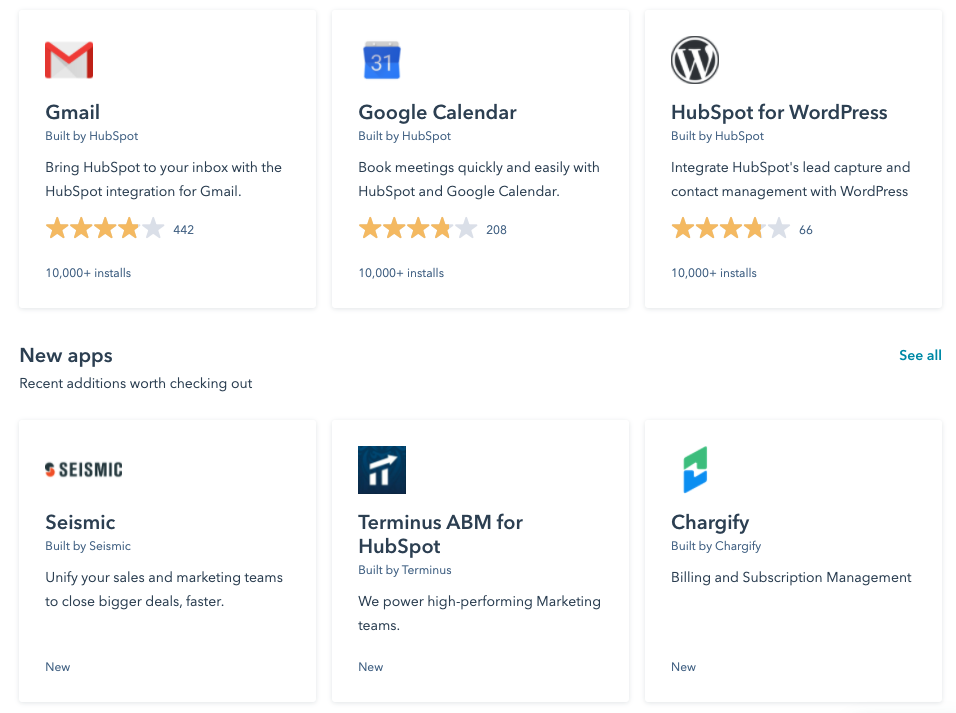Open HubSpot for WordPress title
956x713 pixels.
[779, 112]
